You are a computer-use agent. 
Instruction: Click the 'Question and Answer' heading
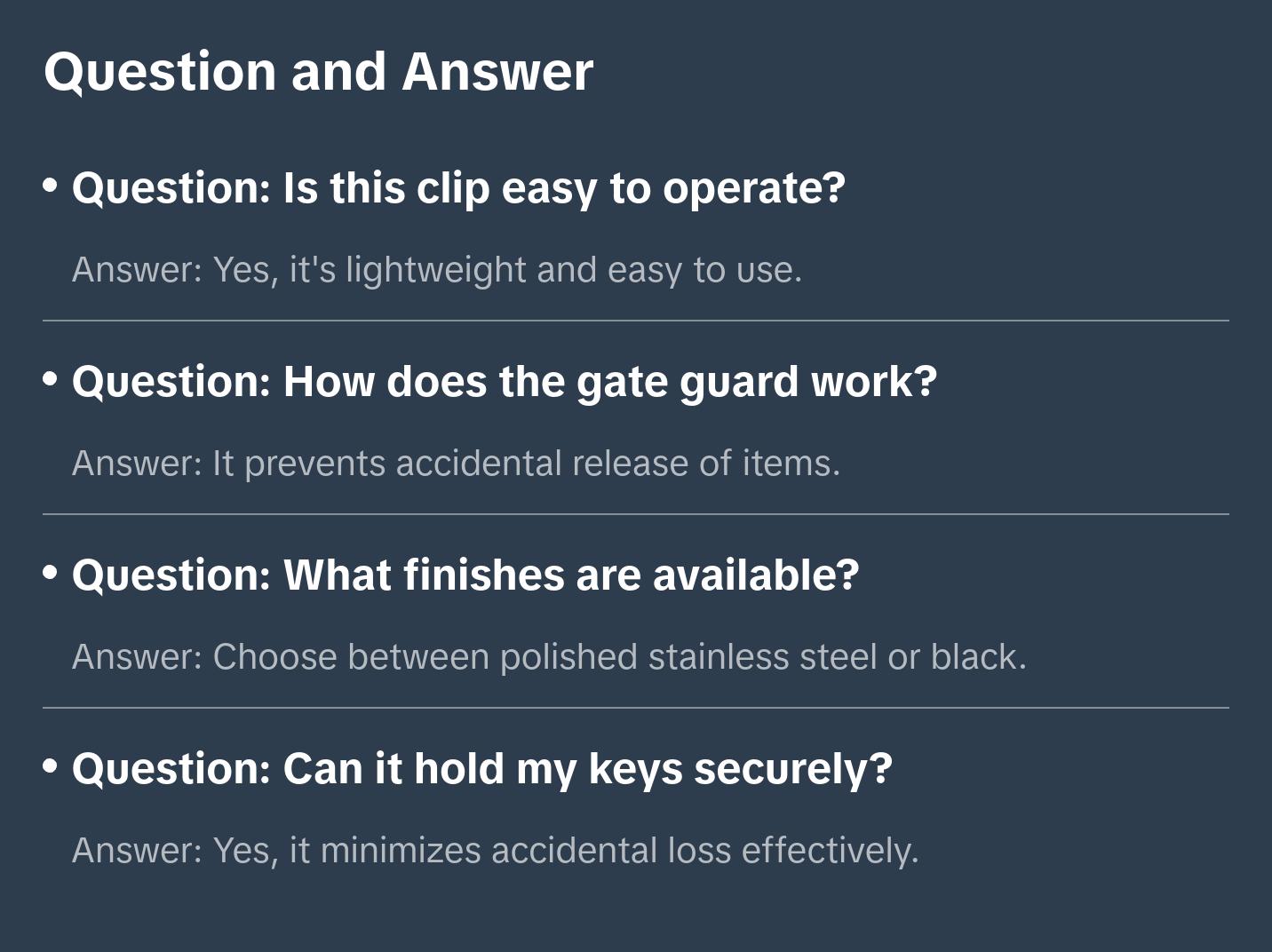click(x=318, y=71)
